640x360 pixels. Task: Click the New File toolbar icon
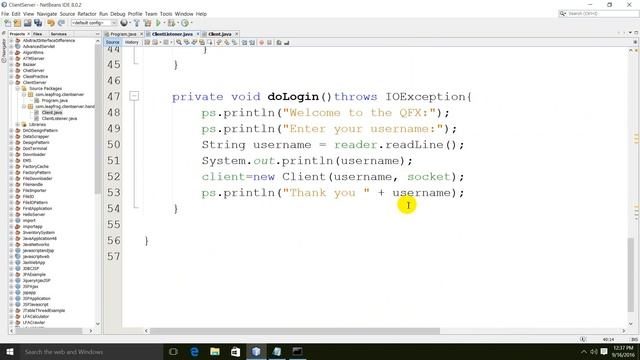[7, 23]
